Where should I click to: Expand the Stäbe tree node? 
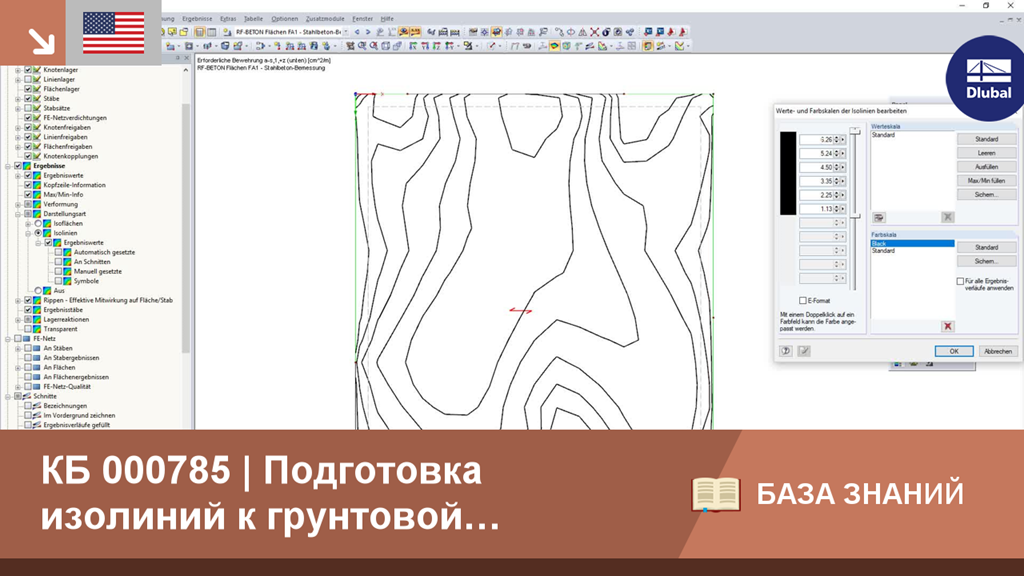(x=18, y=99)
